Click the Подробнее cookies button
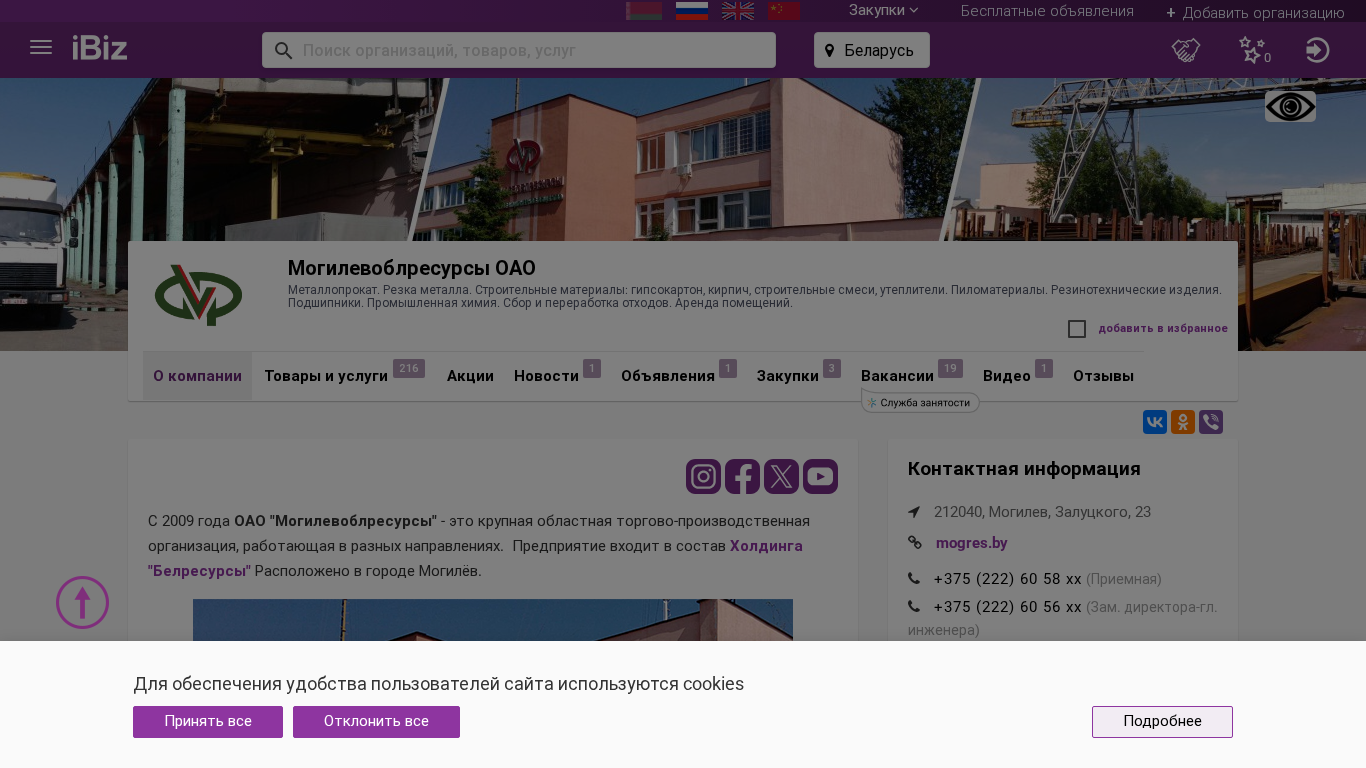1366x768 pixels. click(1162, 722)
